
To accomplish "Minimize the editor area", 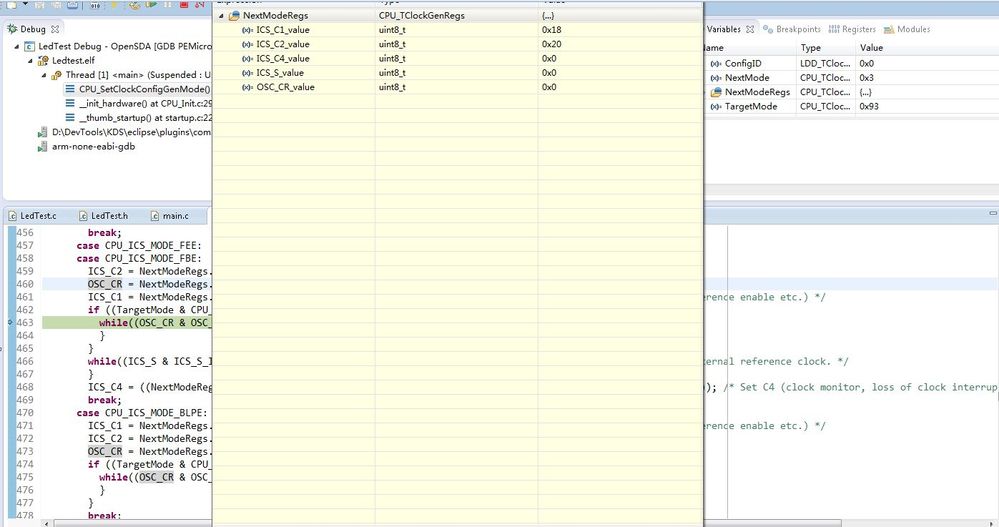I will [x=993, y=213].
